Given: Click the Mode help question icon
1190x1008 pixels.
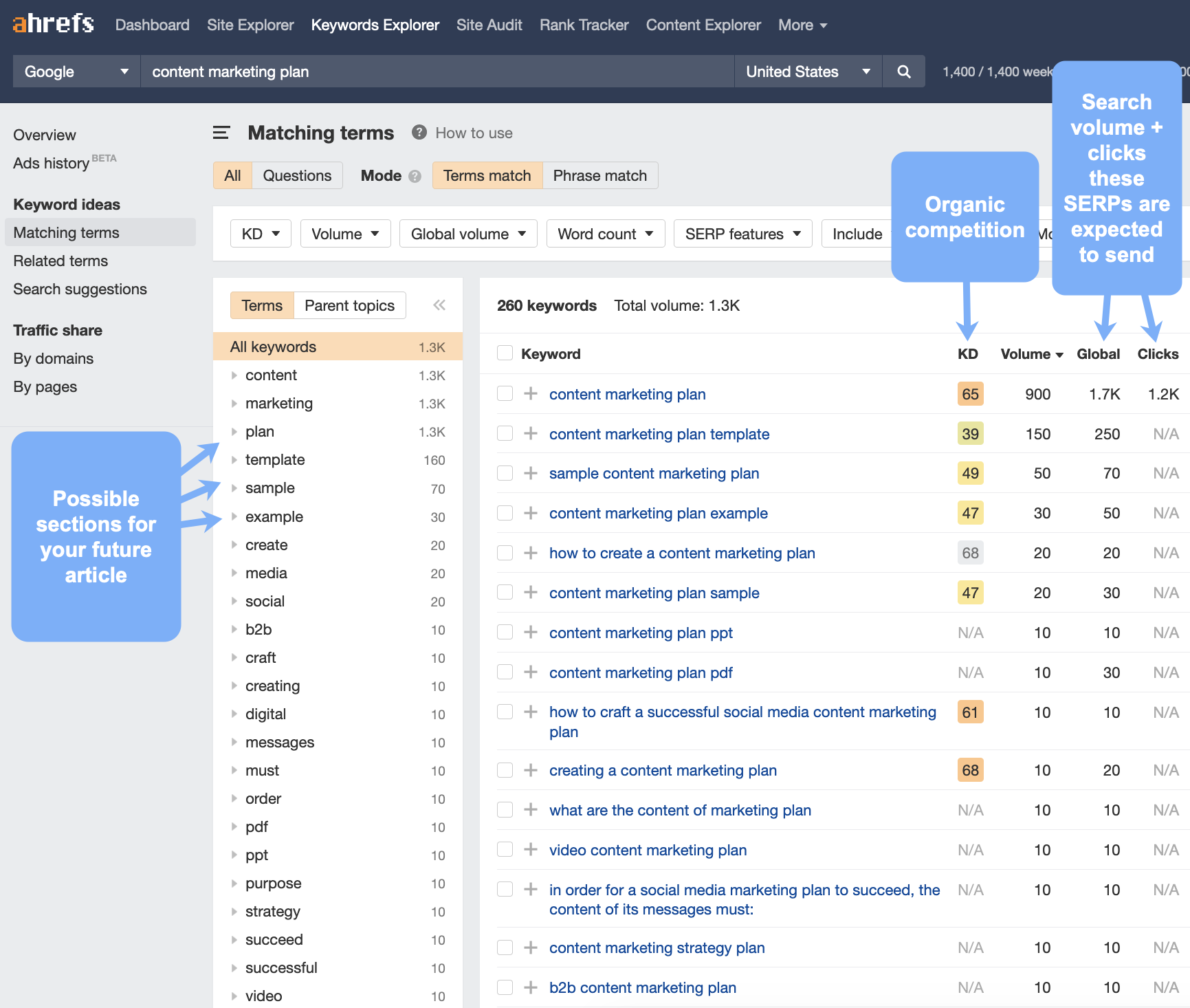Looking at the screenshot, I should tap(415, 176).
